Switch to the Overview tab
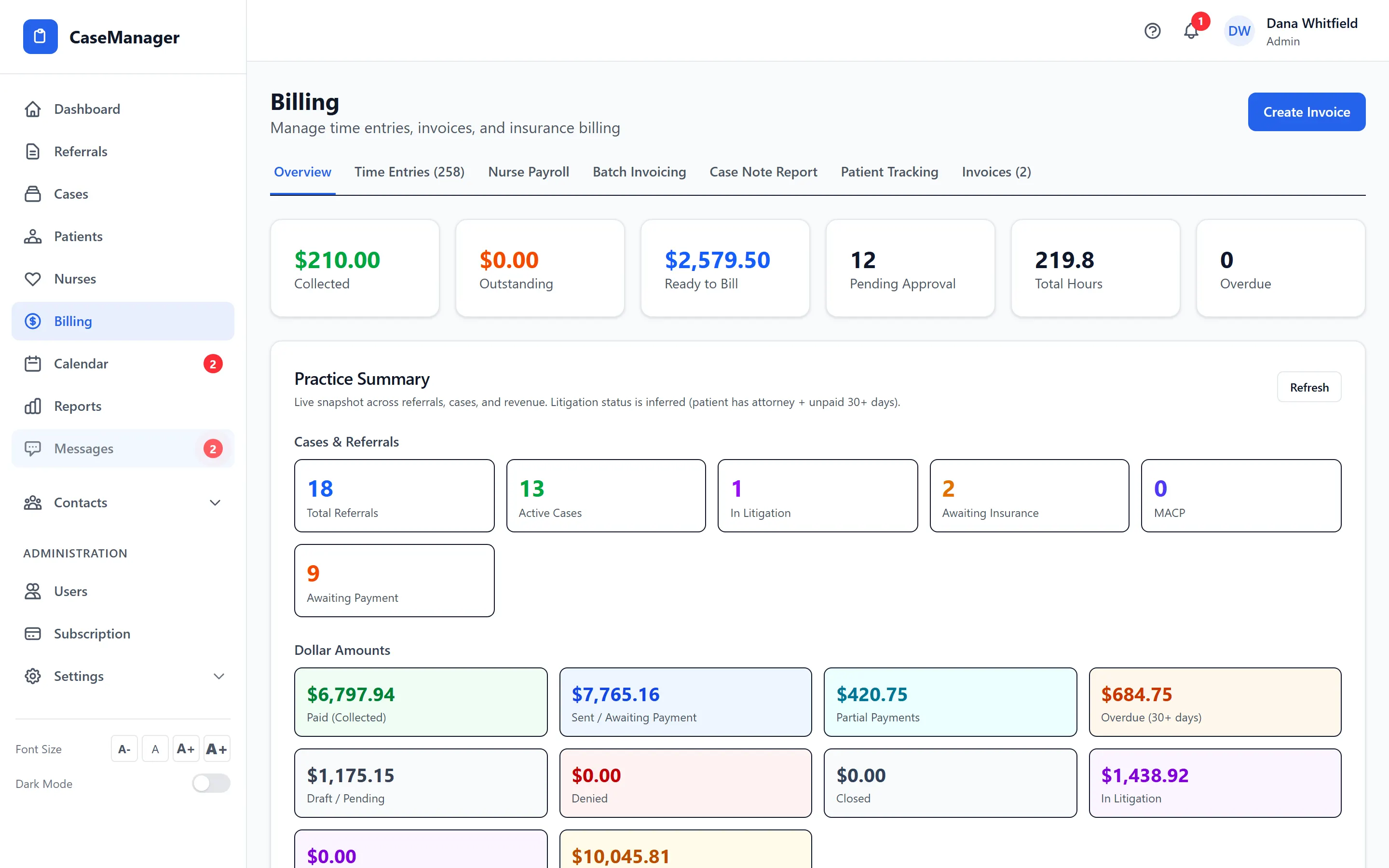This screenshot has width=1389, height=868. pyautogui.click(x=302, y=172)
